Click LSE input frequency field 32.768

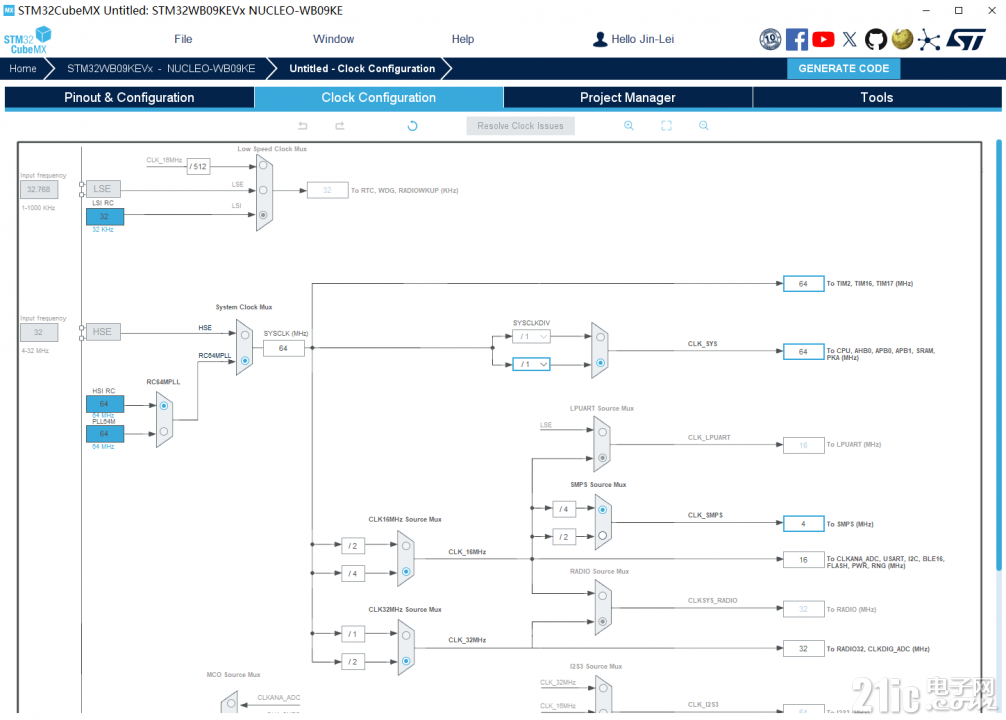[39, 189]
